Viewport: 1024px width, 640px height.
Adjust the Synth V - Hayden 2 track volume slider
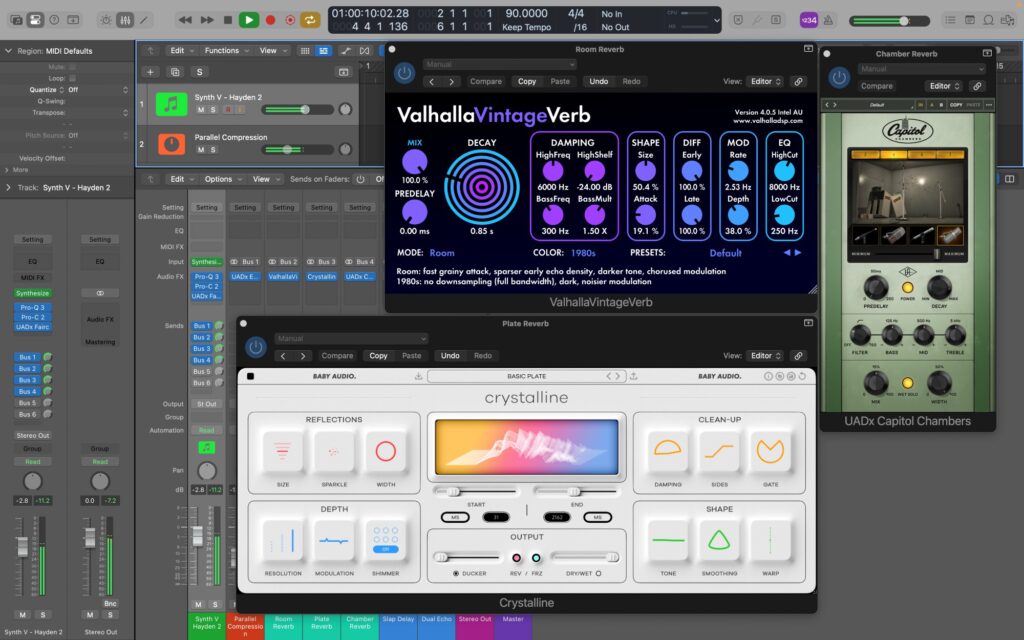point(304,109)
